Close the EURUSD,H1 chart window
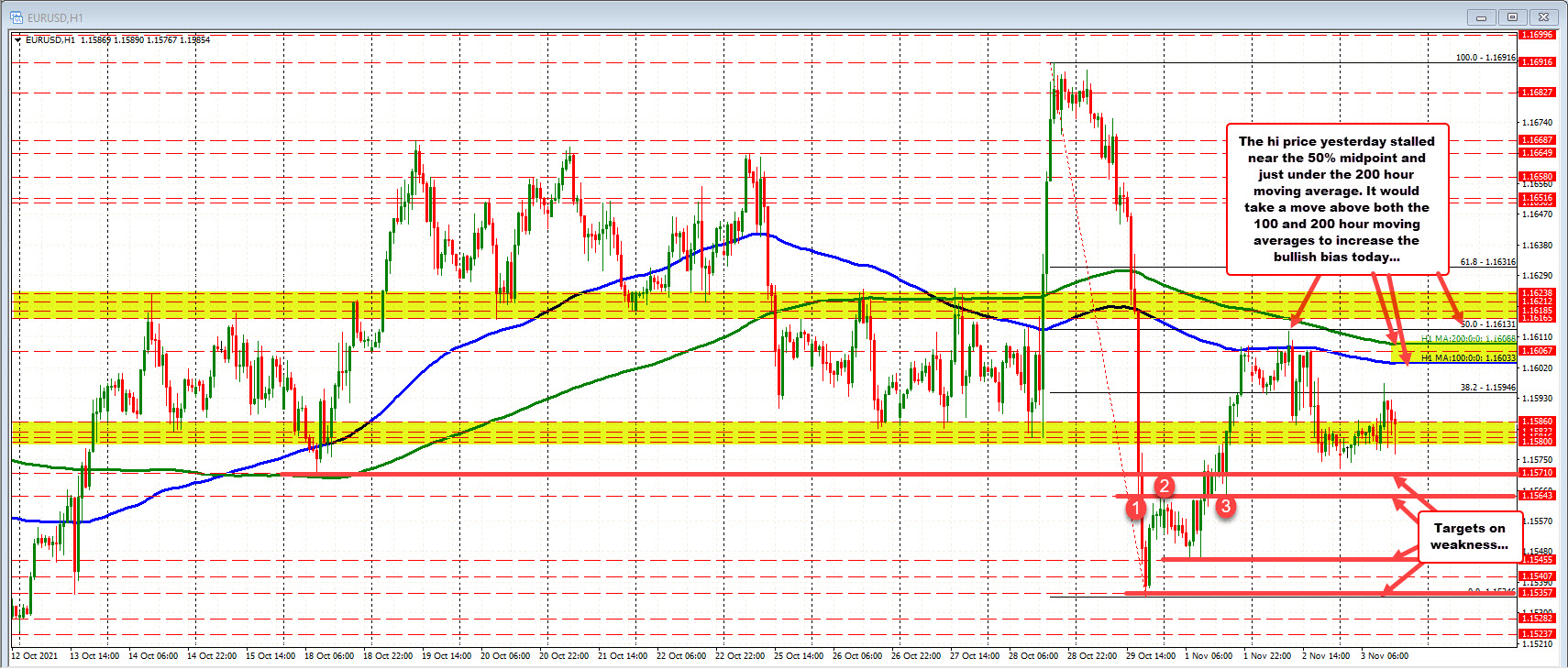The height and width of the screenshot is (669, 1568). tap(1544, 16)
